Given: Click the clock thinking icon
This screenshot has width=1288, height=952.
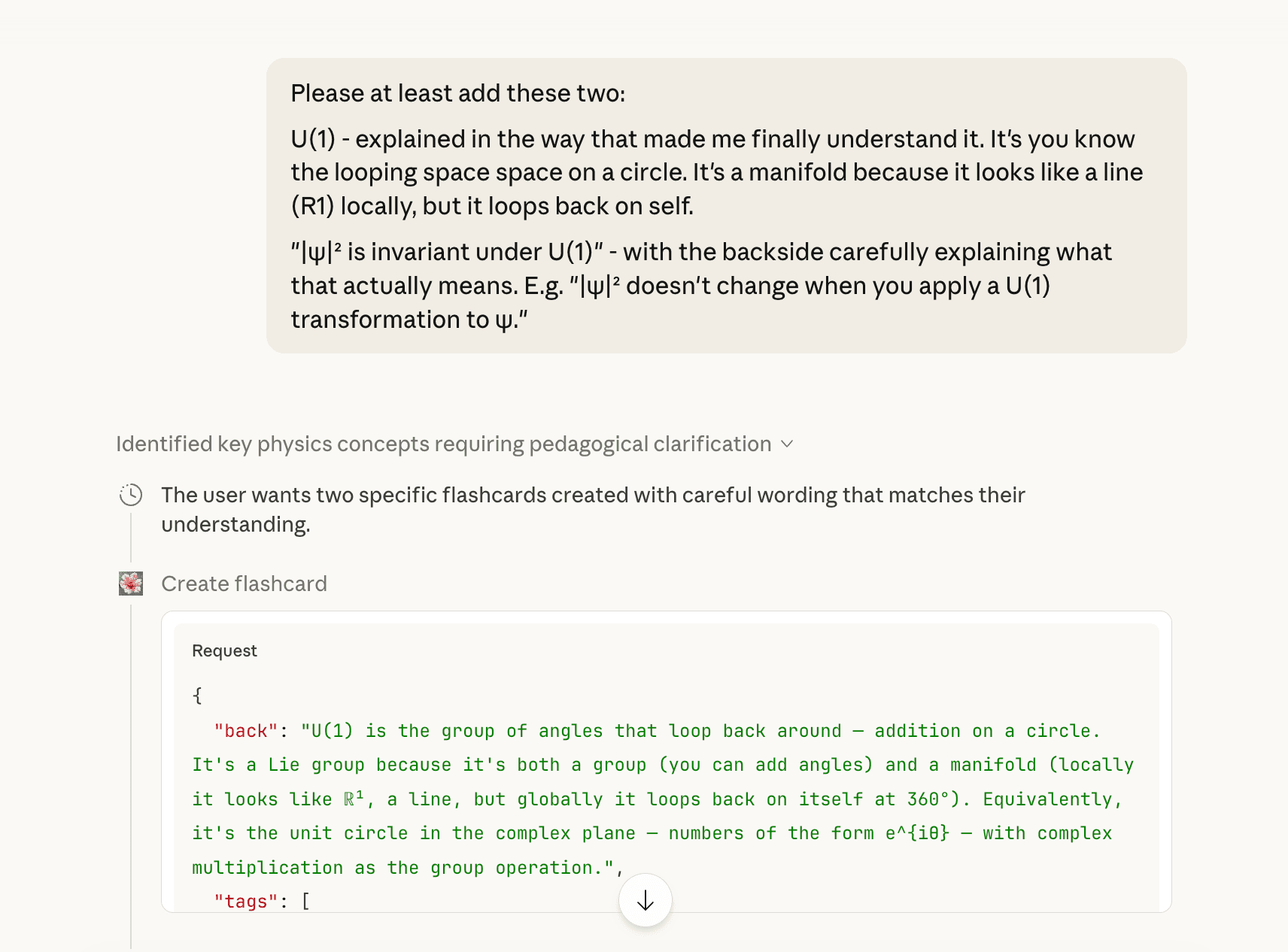Looking at the screenshot, I should pyautogui.click(x=131, y=495).
